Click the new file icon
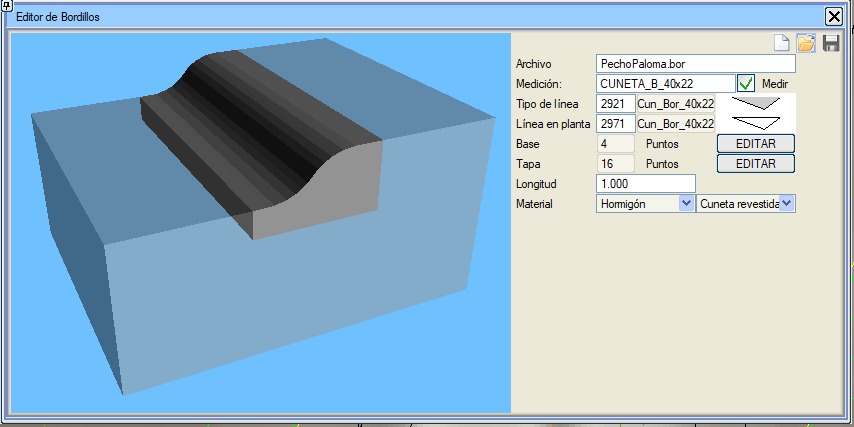Viewport: 854px width, 427px height. [782, 43]
